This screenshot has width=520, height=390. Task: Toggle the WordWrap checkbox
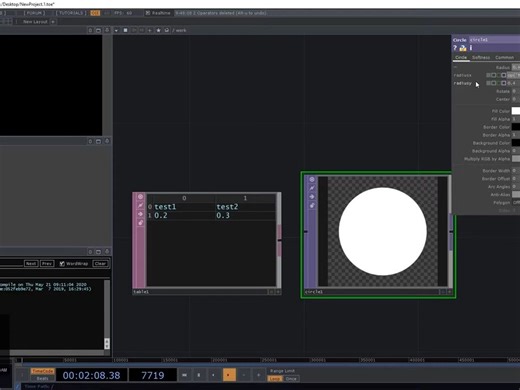click(x=62, y=264)
